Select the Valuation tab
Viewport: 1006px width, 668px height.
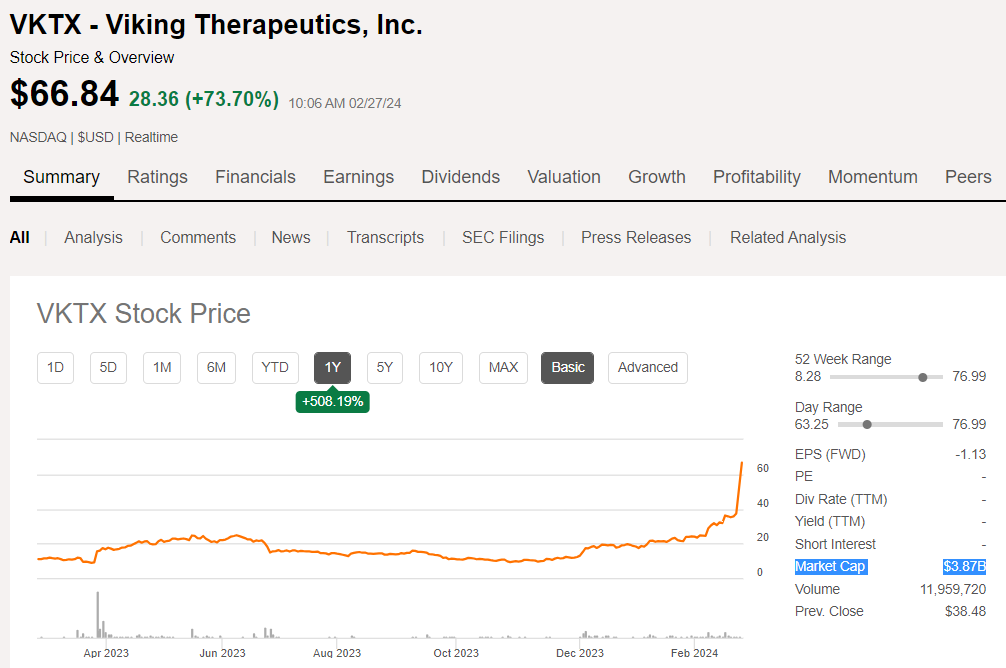pyautogui.click(x=564, y=177)
